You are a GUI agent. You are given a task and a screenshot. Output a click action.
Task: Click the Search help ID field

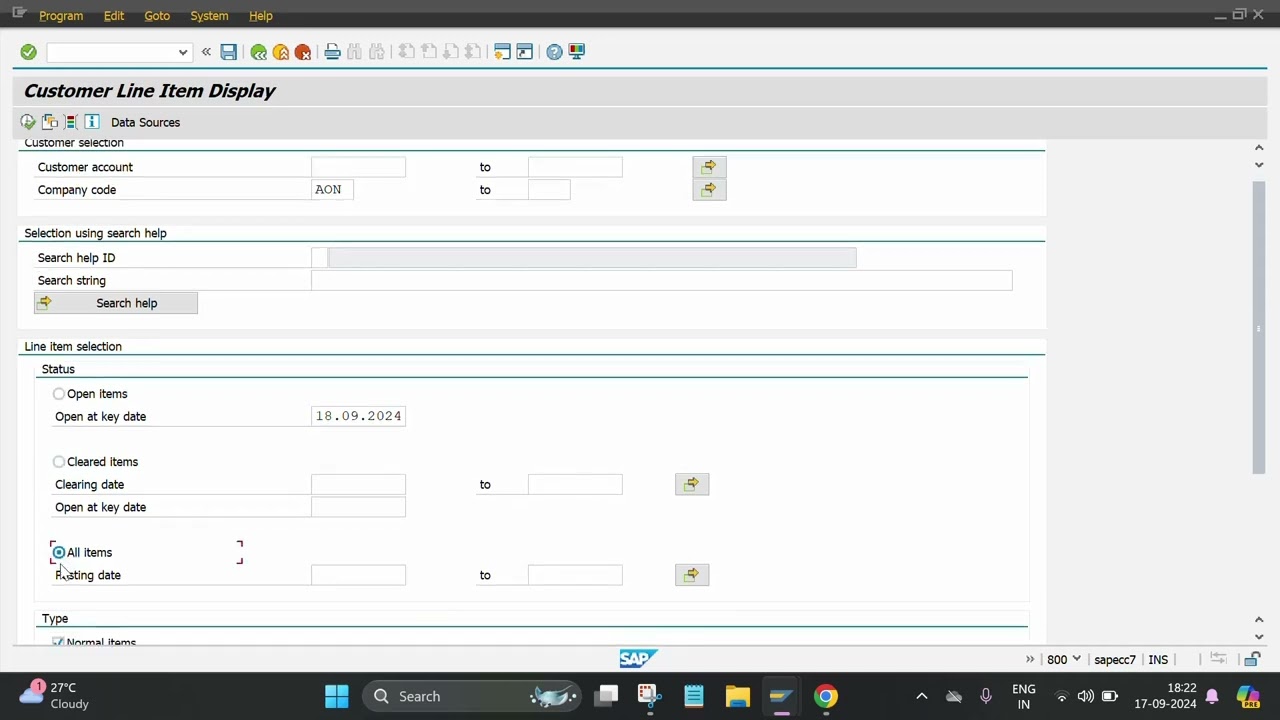pos(319,258)
